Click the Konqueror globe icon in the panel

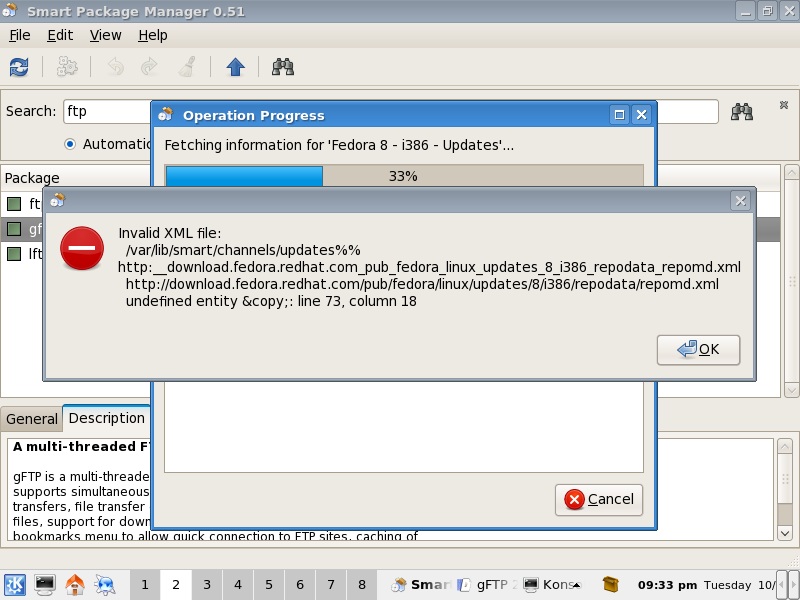tap(105, 585)
